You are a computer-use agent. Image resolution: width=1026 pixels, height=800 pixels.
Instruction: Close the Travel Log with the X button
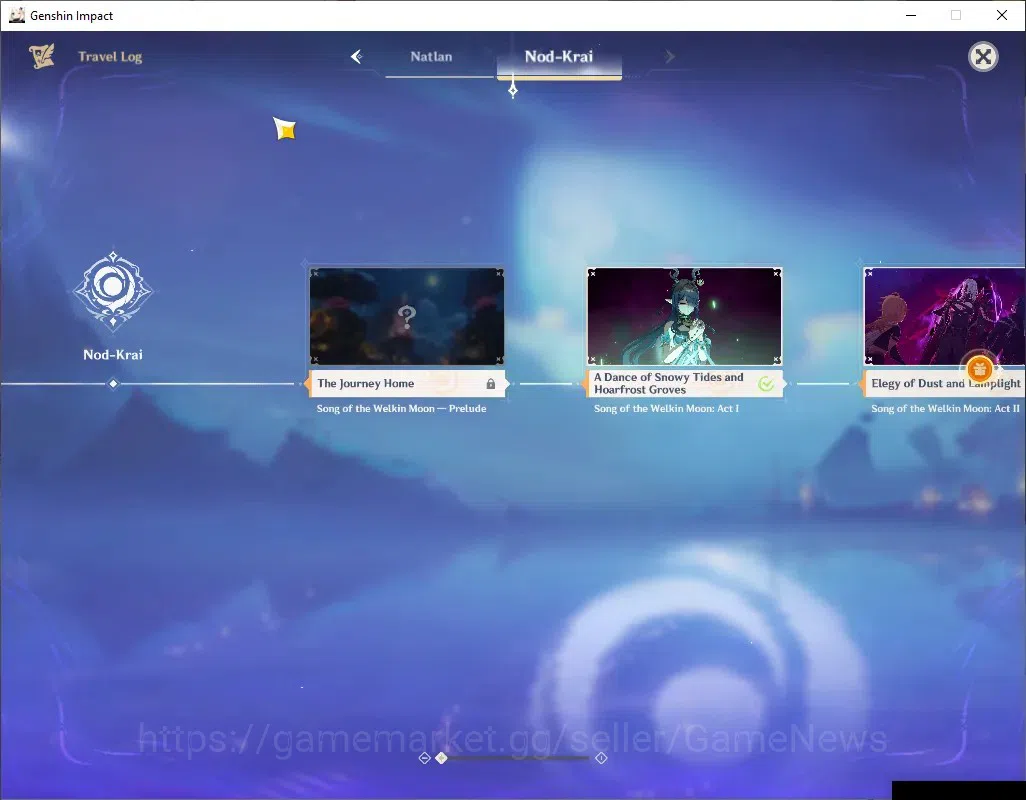tap(983, 57)
